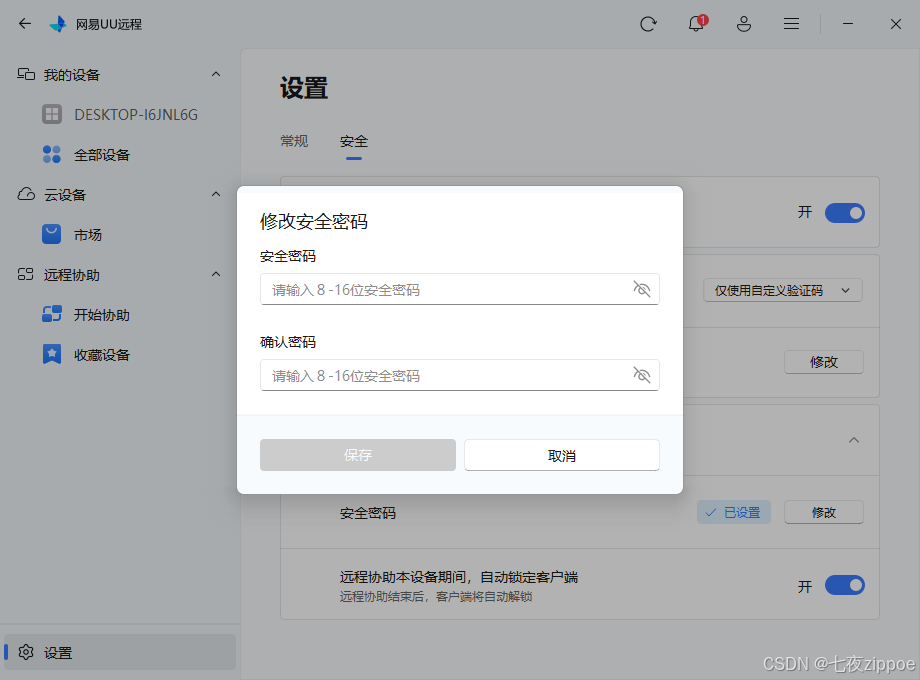Open notifications bell icon
Viewport: 920px width, 680px height.
pos(697,23)
